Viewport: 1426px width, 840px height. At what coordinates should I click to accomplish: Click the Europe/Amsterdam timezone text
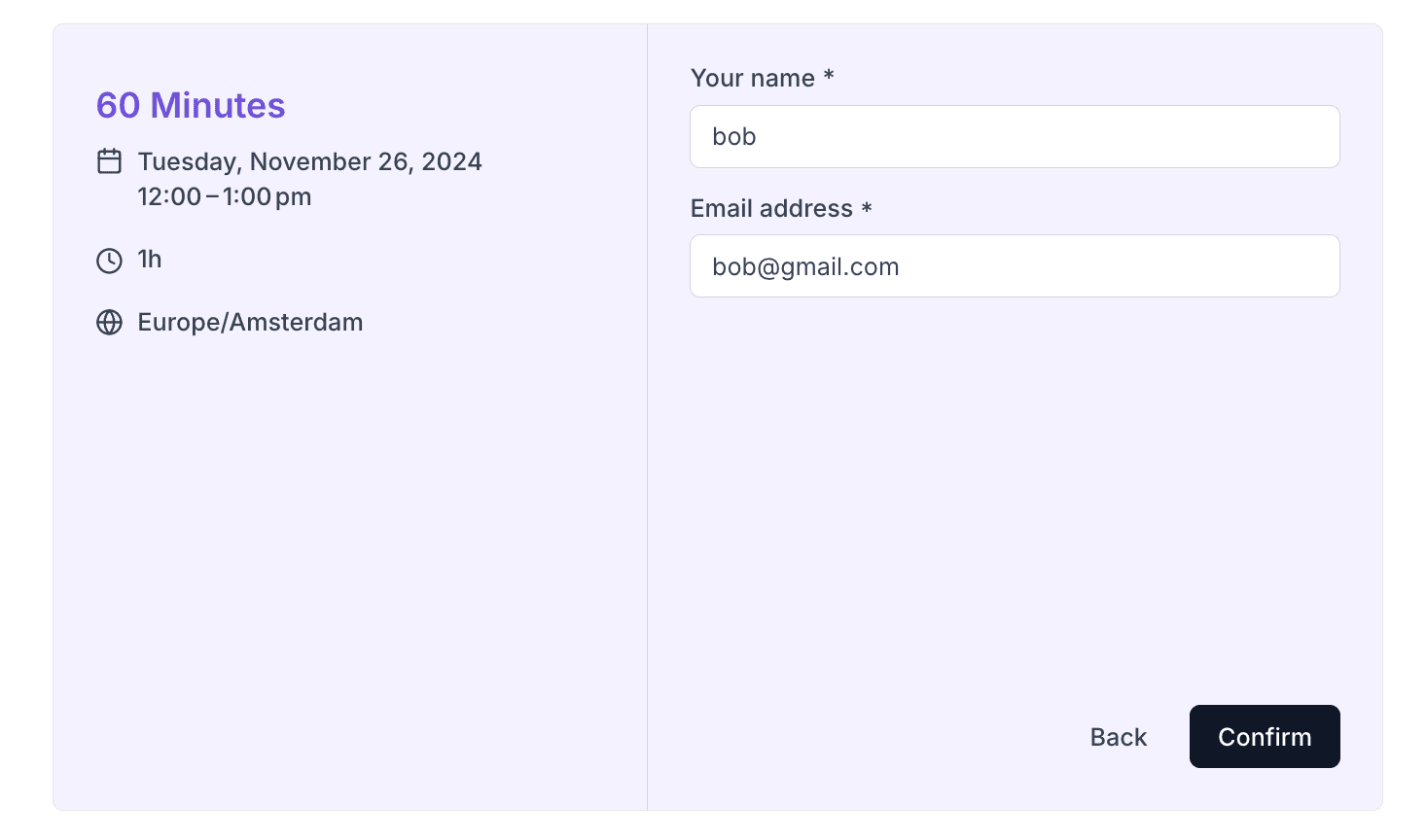tap(250, 323)
